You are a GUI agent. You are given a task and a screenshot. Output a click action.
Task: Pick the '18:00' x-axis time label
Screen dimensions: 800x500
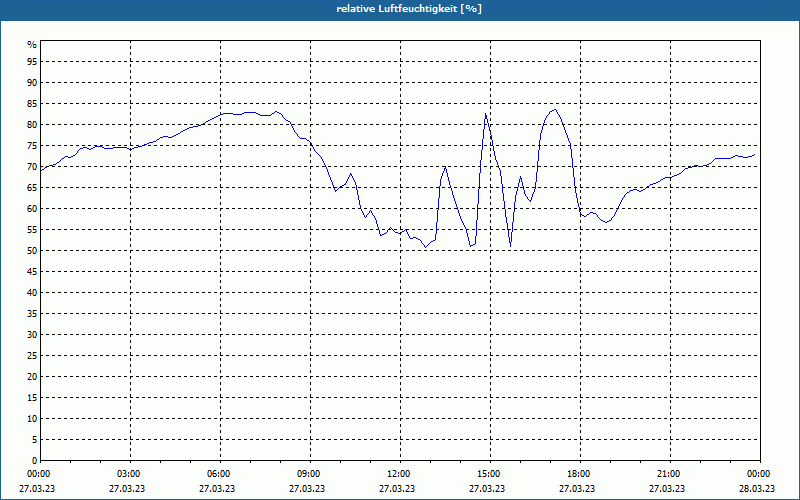tap(580, 474)
